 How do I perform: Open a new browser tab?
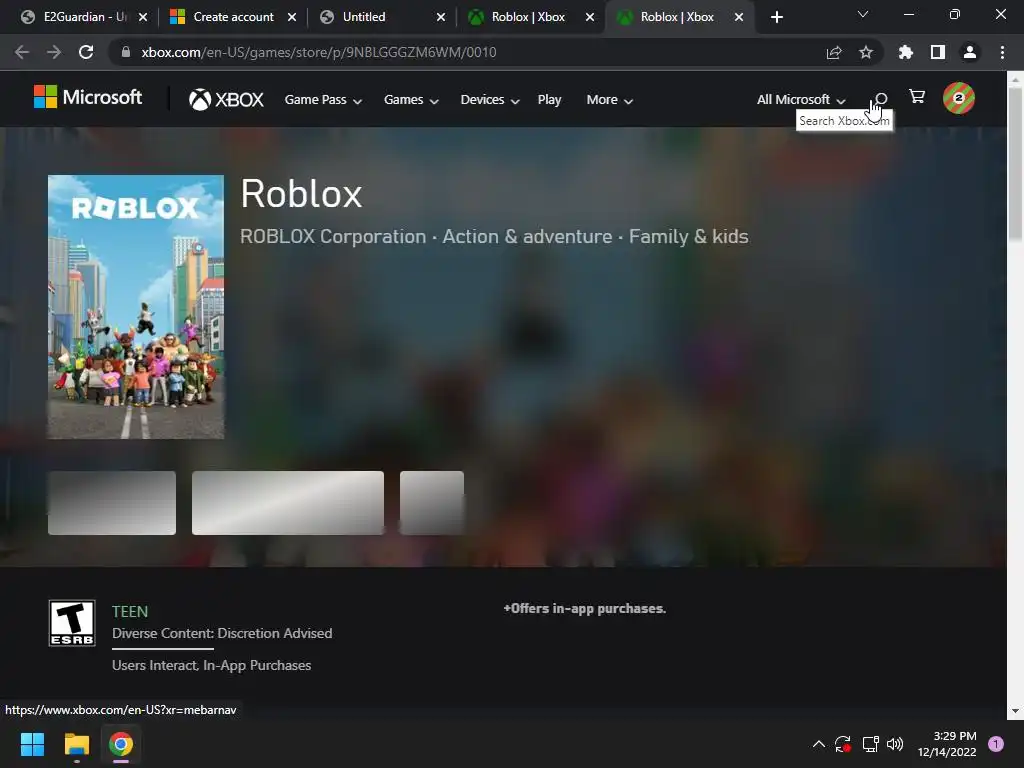click(776, 17)
